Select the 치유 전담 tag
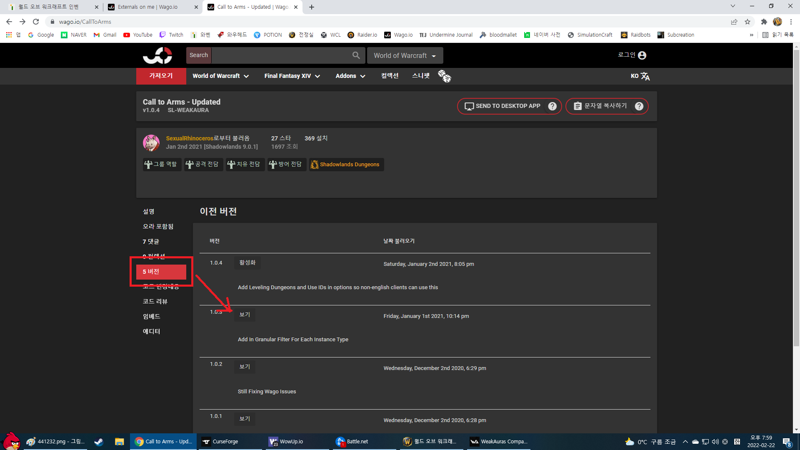Screen dimensions: 800x450 click(x=244, y=164)
